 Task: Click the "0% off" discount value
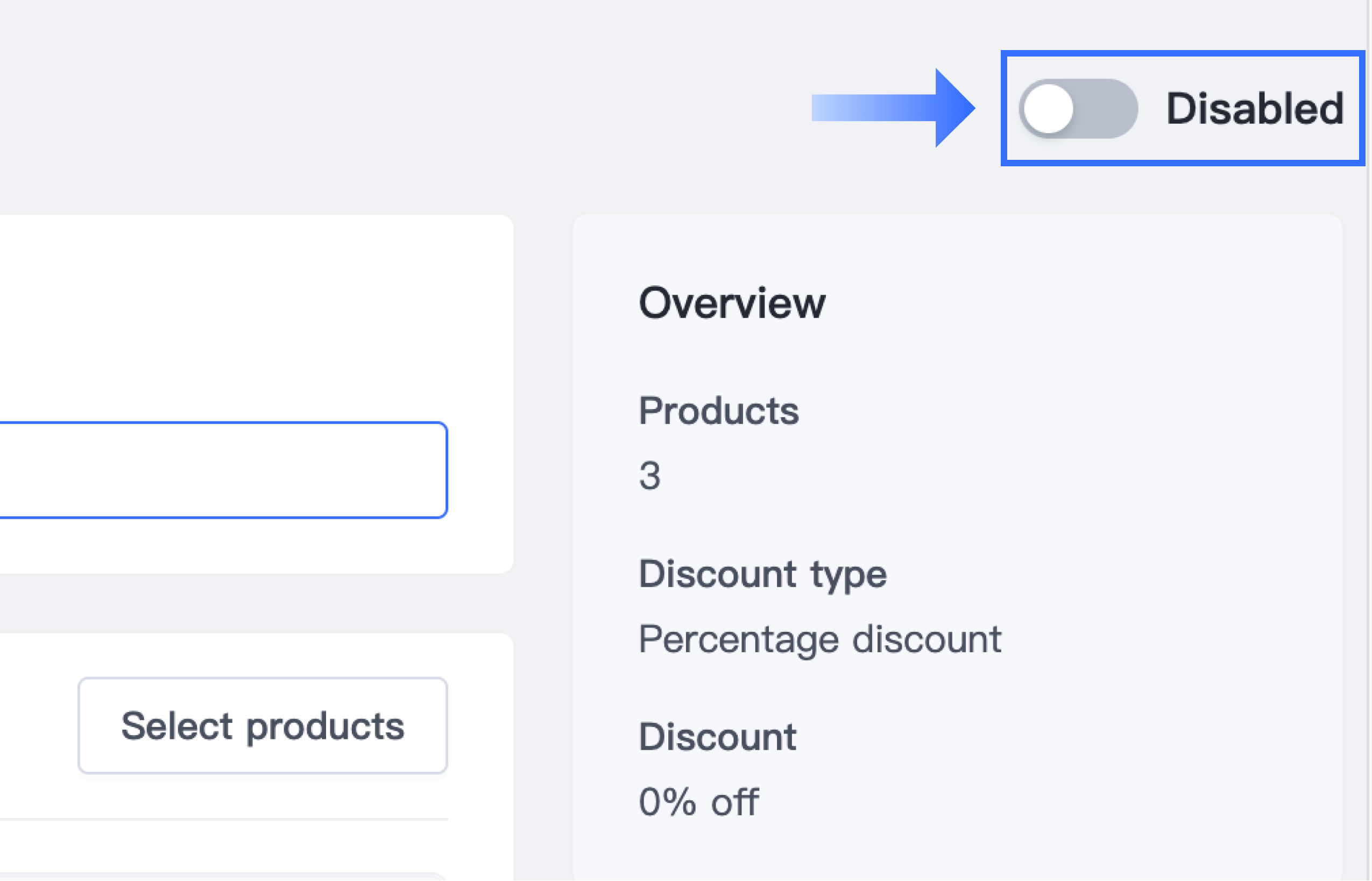pos(698,801)
